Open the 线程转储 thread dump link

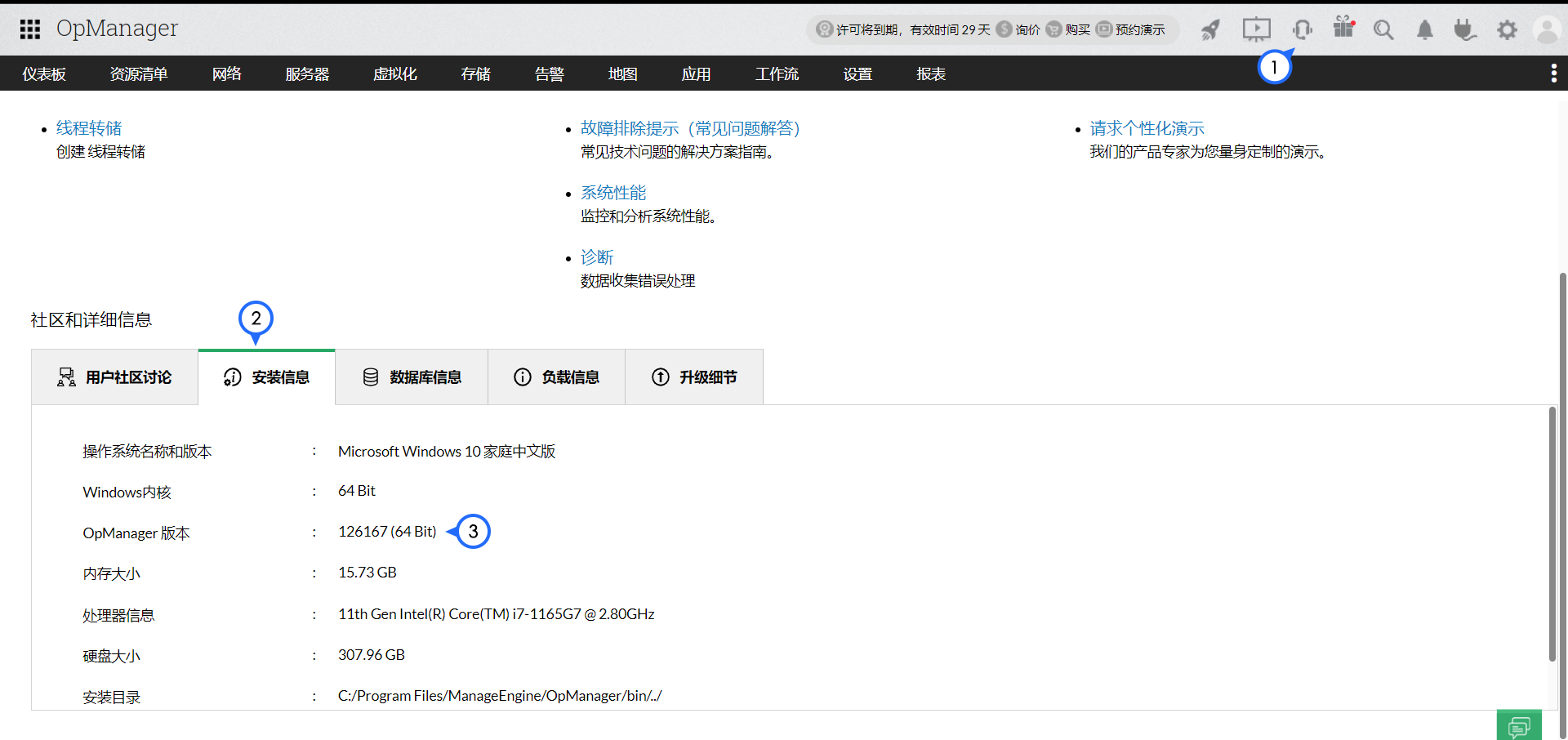(x=89, y=128)
